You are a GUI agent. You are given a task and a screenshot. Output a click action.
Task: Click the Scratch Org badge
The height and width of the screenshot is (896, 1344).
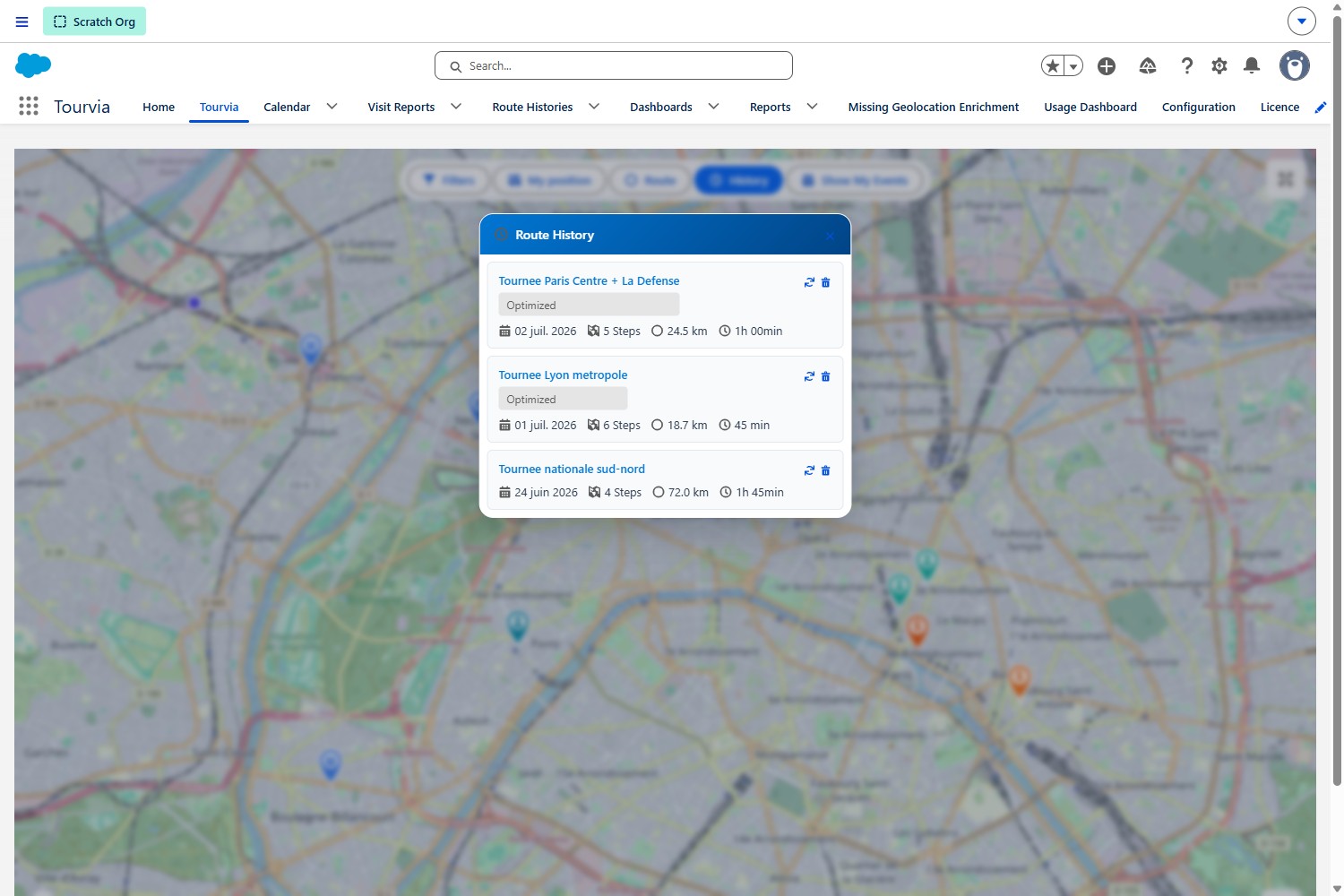[x=94, y=22]
